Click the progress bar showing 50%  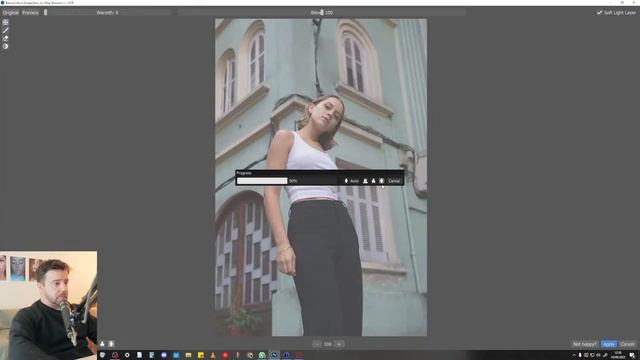(287, 181)
